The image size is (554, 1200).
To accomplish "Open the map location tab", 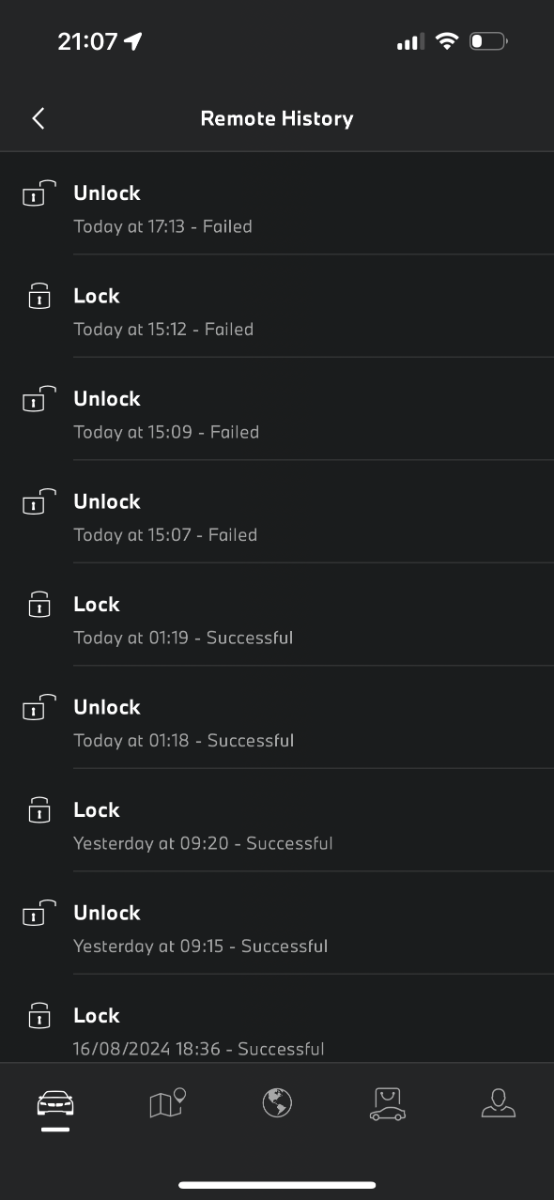I will 167,1104.
